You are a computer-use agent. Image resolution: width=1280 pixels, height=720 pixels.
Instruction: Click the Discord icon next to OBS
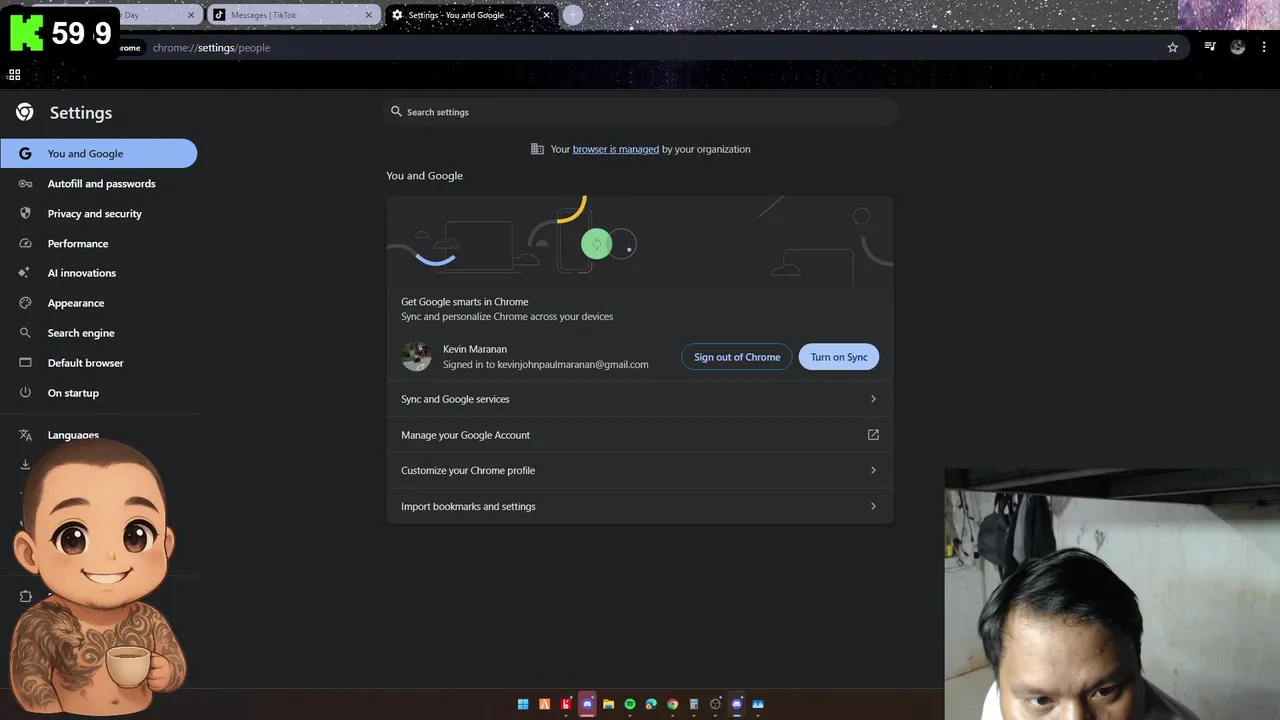pyautogui.click(x=737, y=704)
